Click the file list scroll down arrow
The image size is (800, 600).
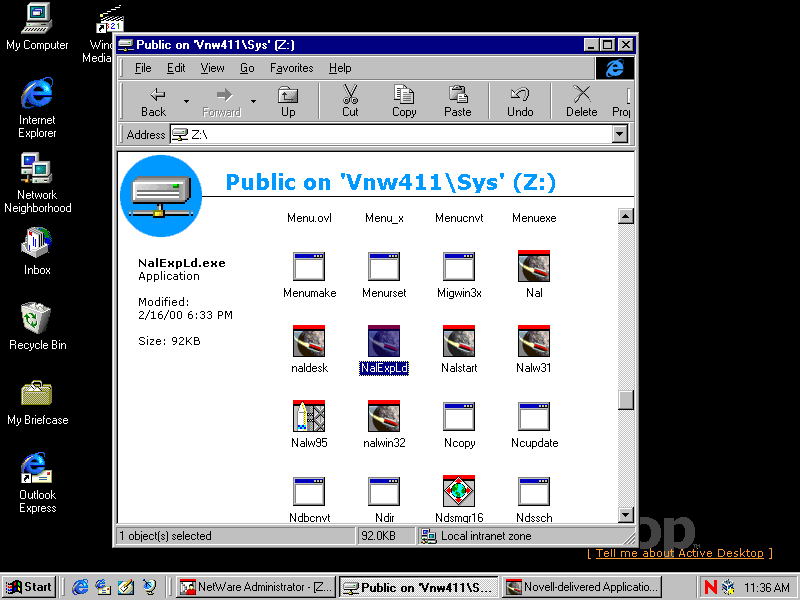[x=626, y=514]
